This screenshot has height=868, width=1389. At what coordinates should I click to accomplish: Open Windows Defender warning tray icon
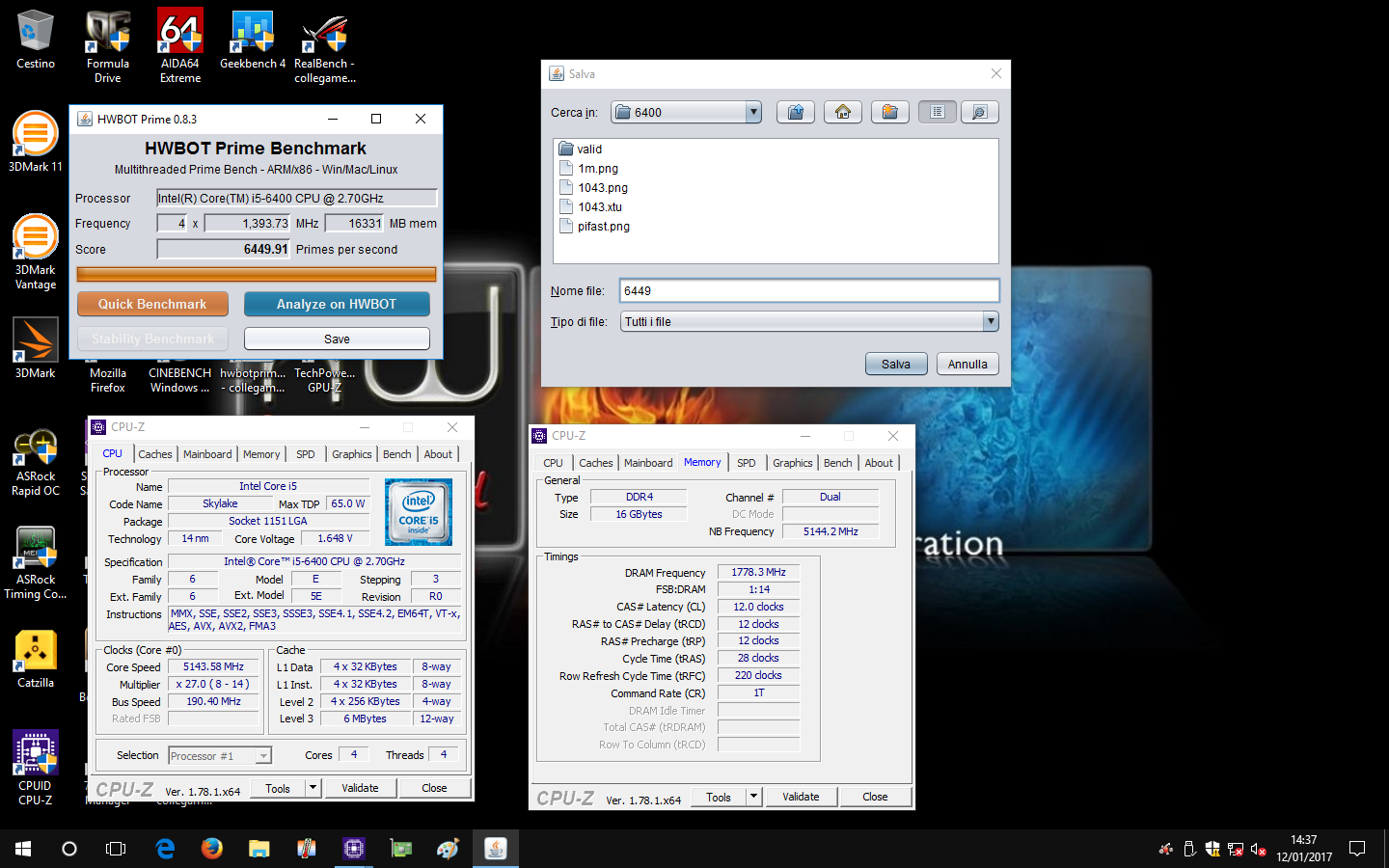point(1212,850)
